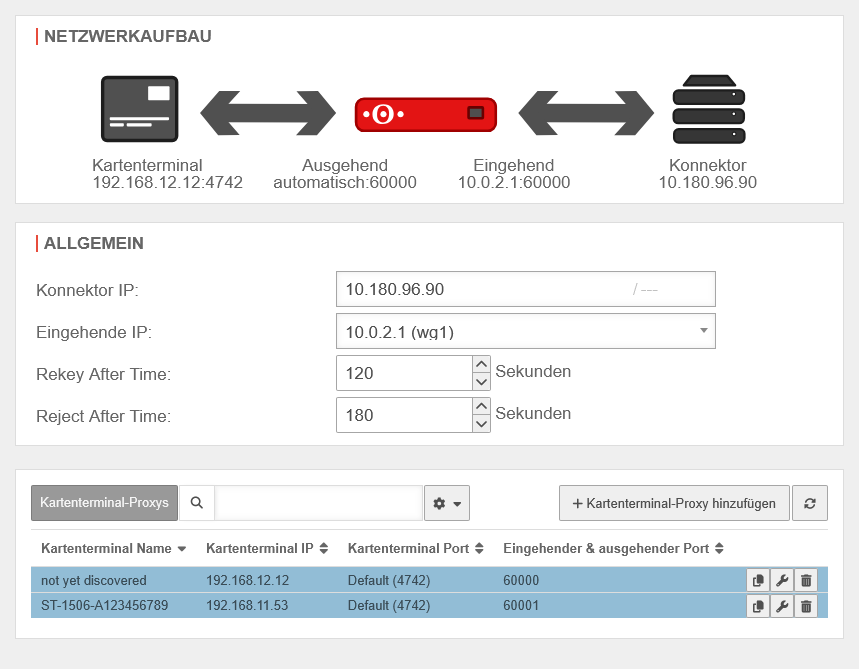Viewport: 859px width, 669px height.
Task: Decrease Rekey After Time value
Action: (x=481, y=382)
